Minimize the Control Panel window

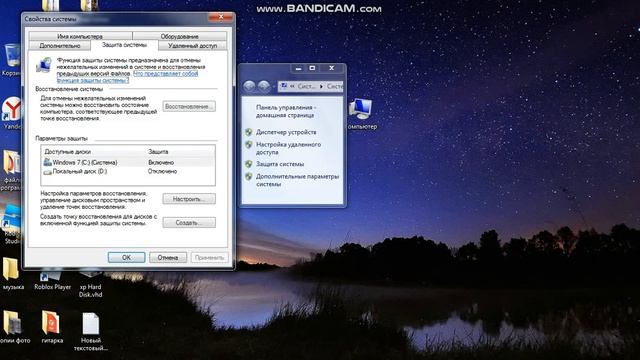[x=298, y=68]
